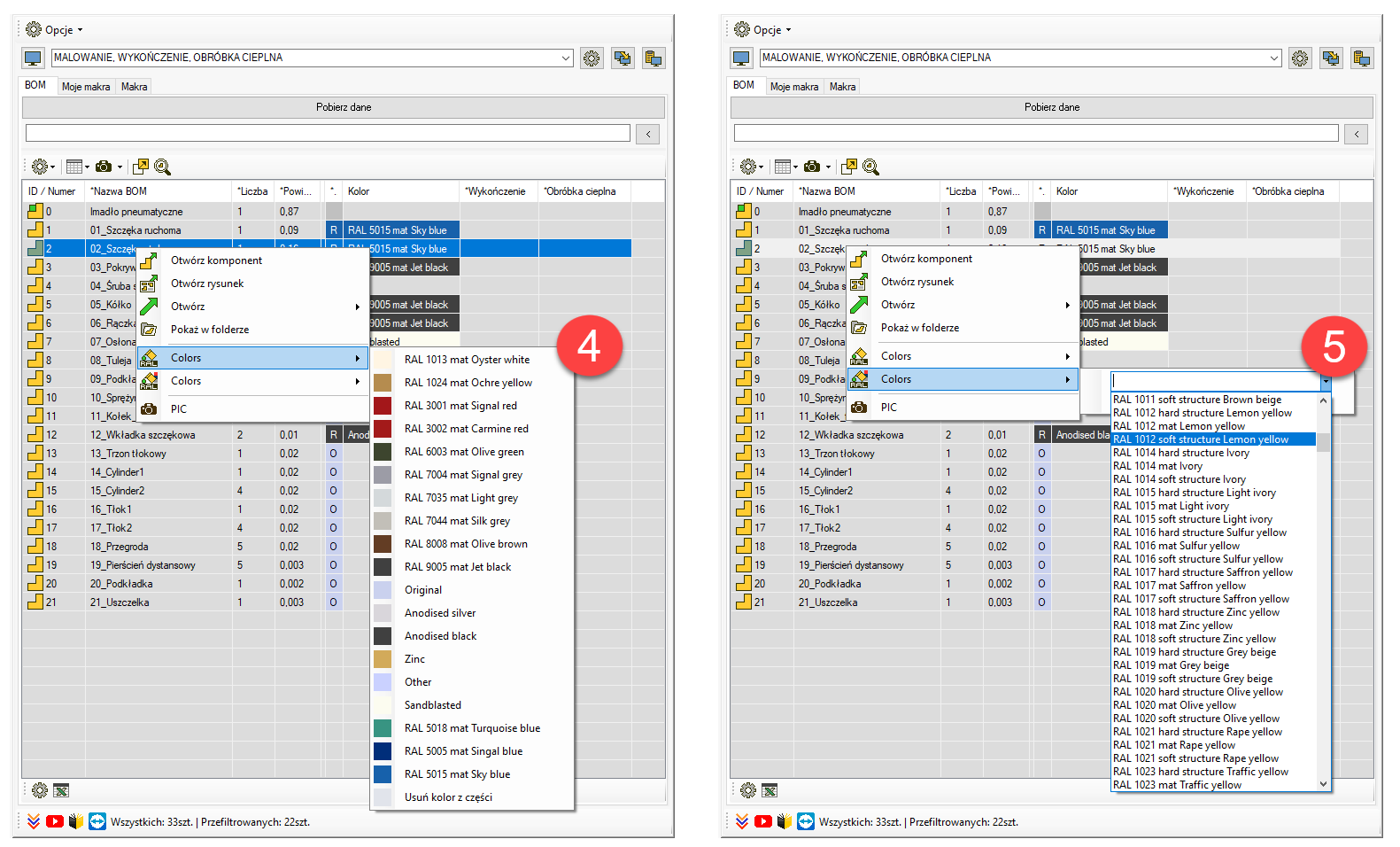1400x847 pixels.
Task: Click Kolor column header in right panel
Action: pyautogui.click(x=1110, y=191)
